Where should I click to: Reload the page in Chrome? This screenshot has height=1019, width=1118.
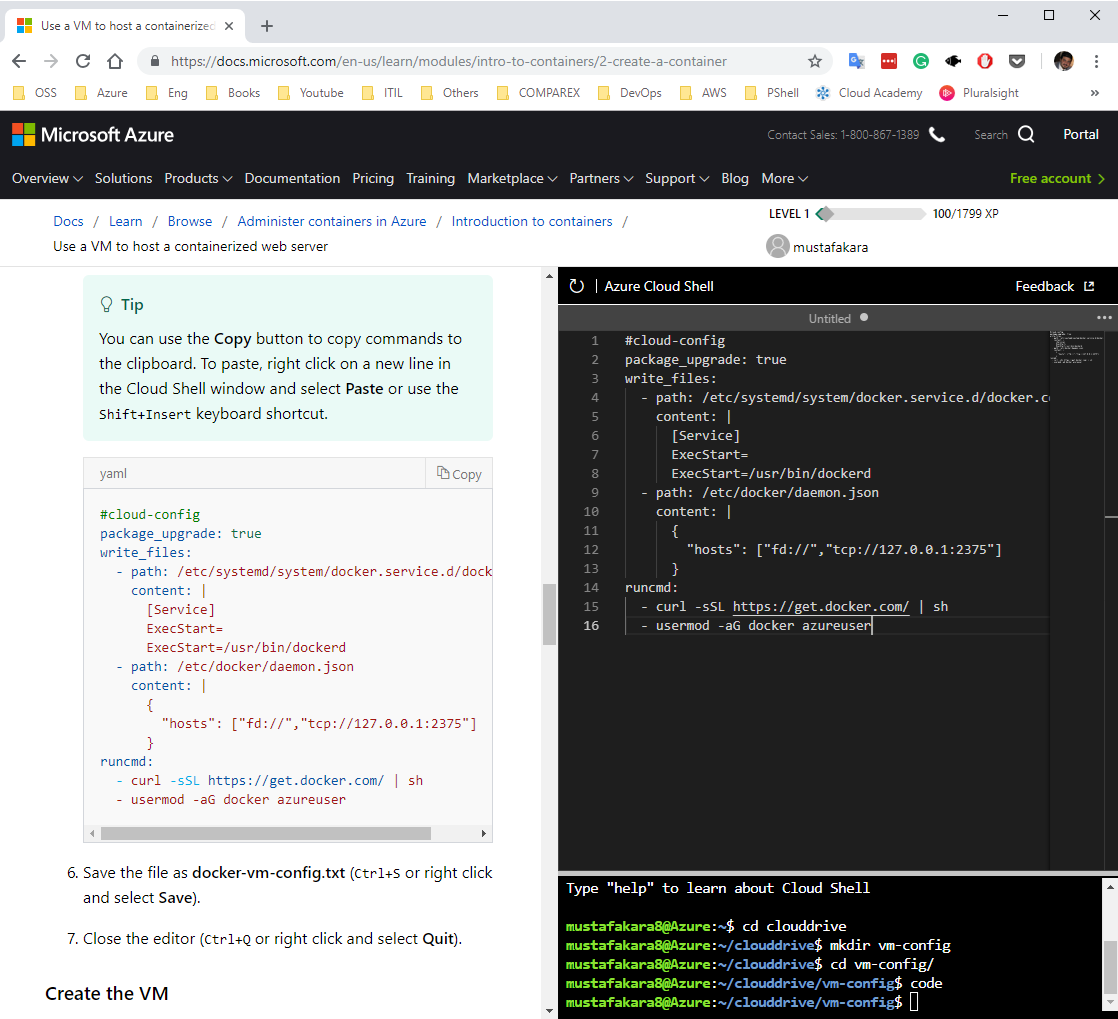point(83,61)
